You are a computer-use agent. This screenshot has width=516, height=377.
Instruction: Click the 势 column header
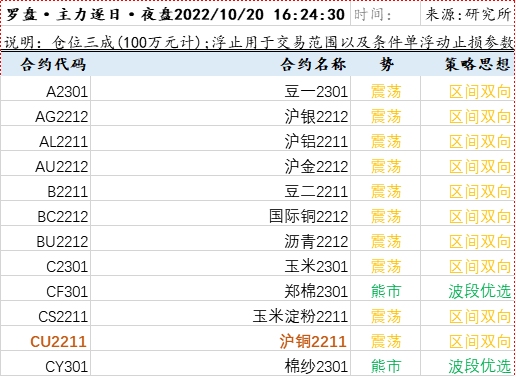tap(385, 64)
